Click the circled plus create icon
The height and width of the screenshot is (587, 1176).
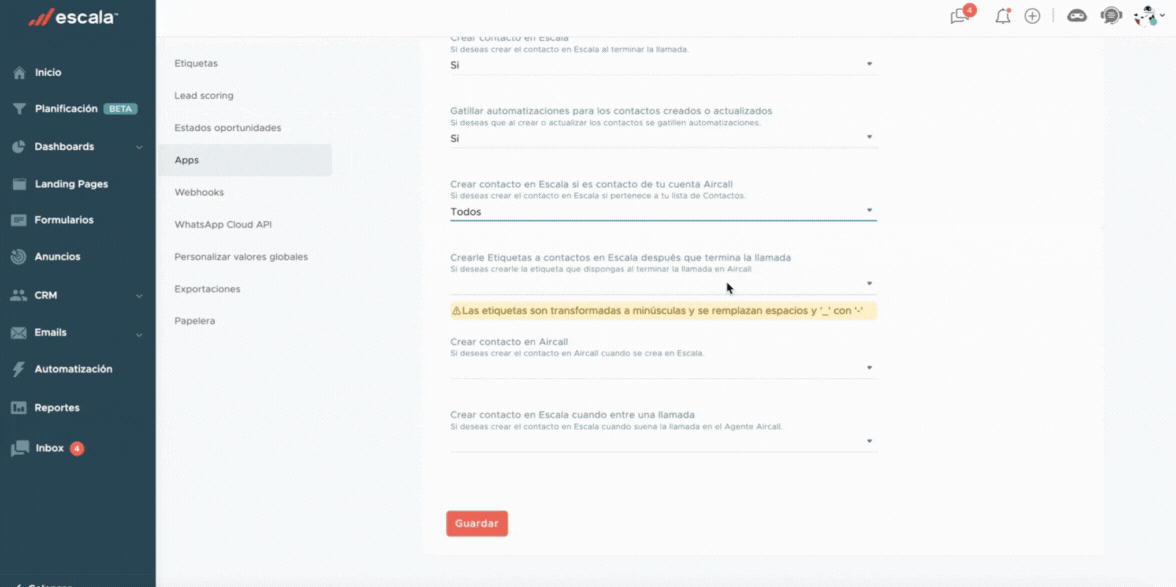(1033, 16)
